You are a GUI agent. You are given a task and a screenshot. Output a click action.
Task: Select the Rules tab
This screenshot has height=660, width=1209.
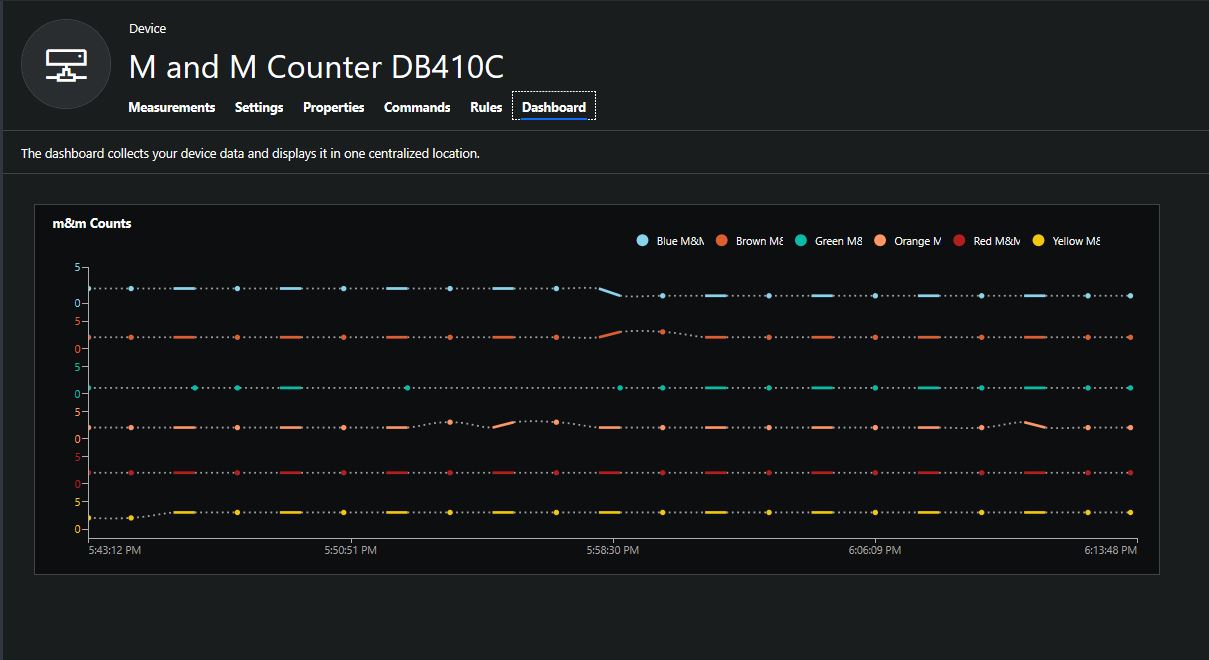[486, 107]
